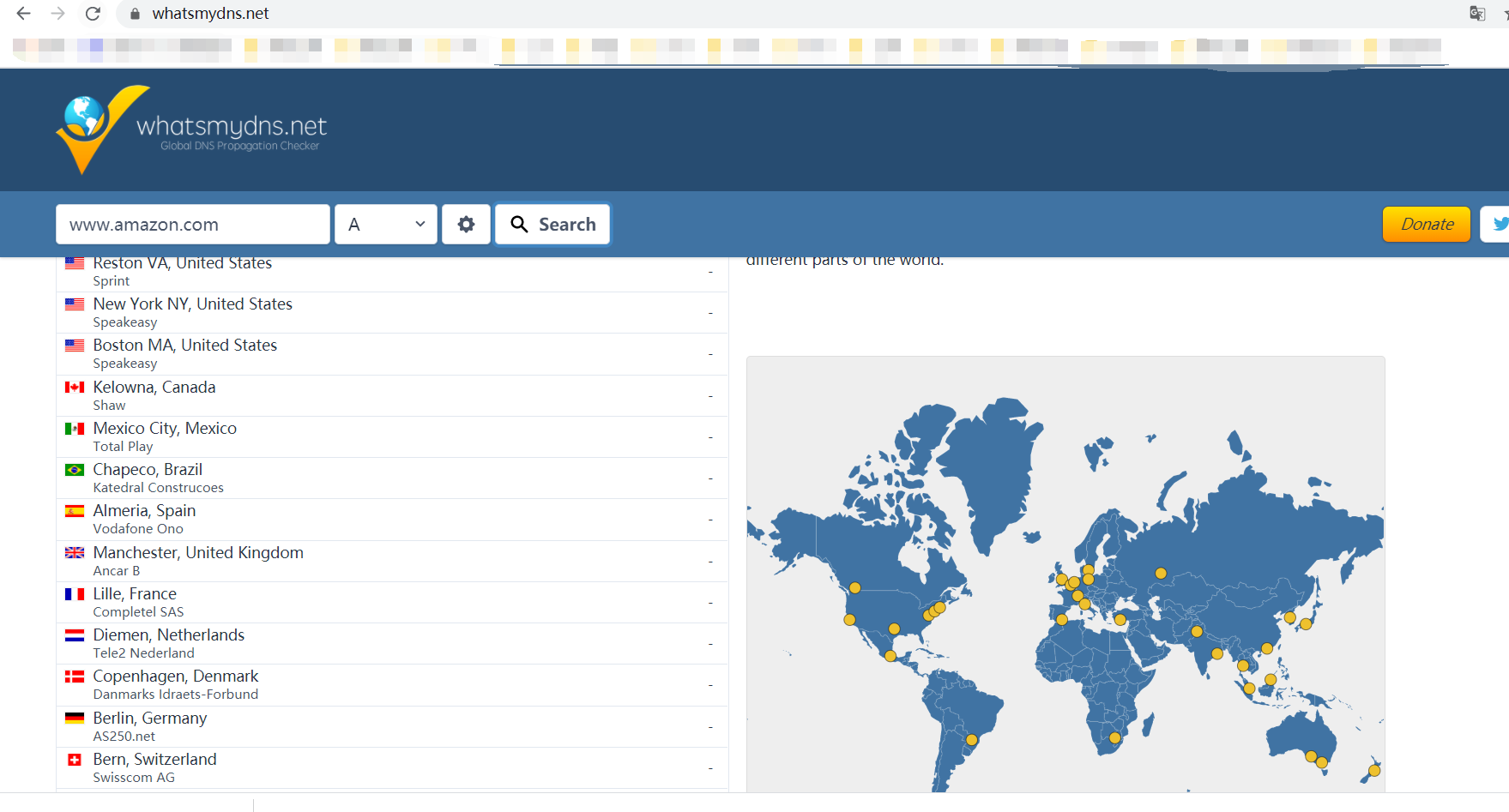Select the 'Bern, Switzerland' text

coord(155,759)
